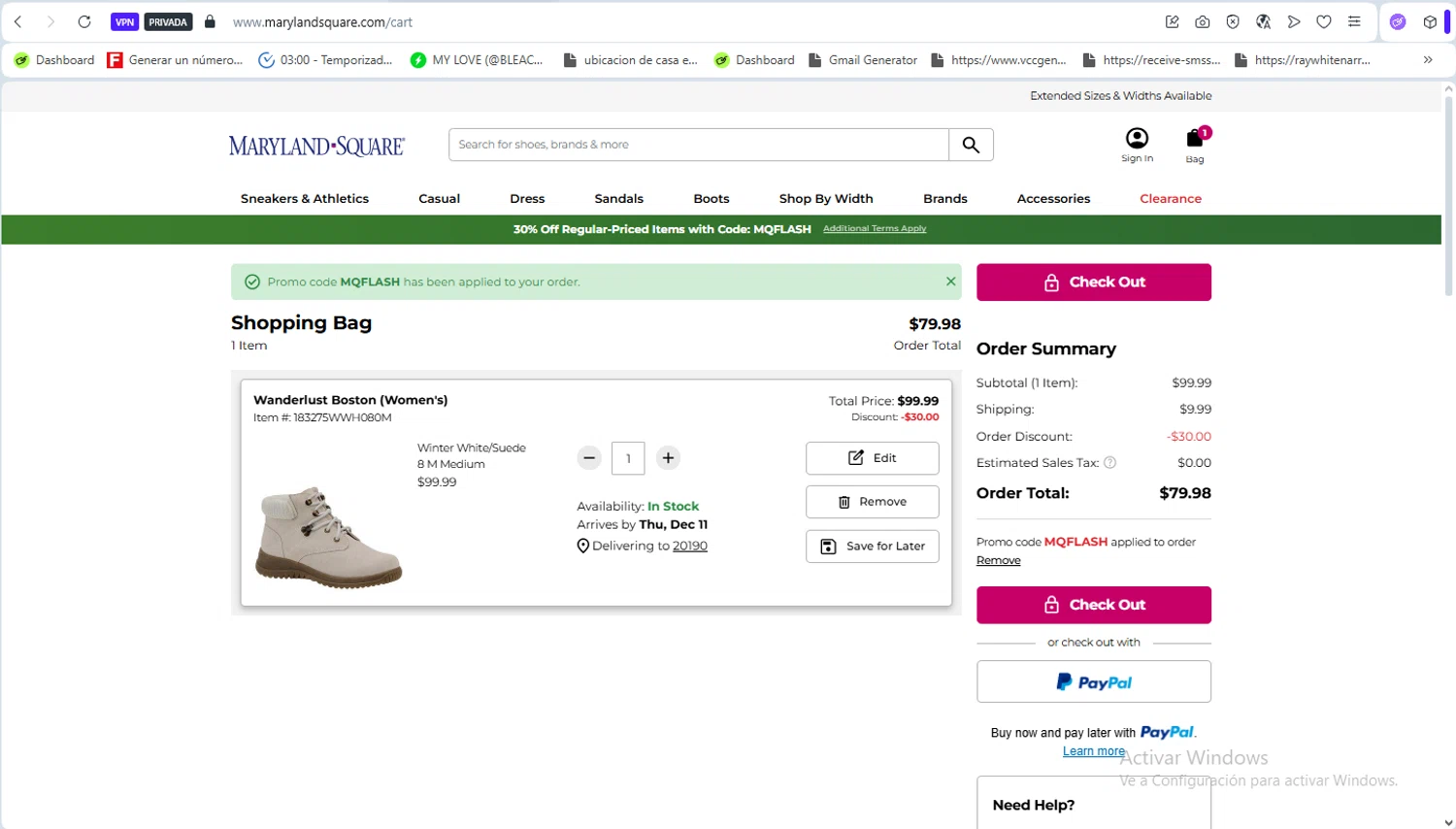
Task: Click Additional Terms Apply link
Action: click(875, 229)
